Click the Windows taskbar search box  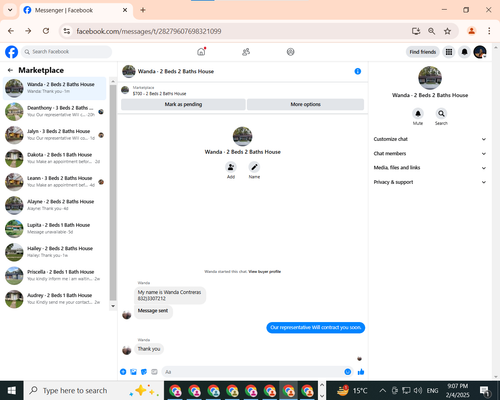94,390
